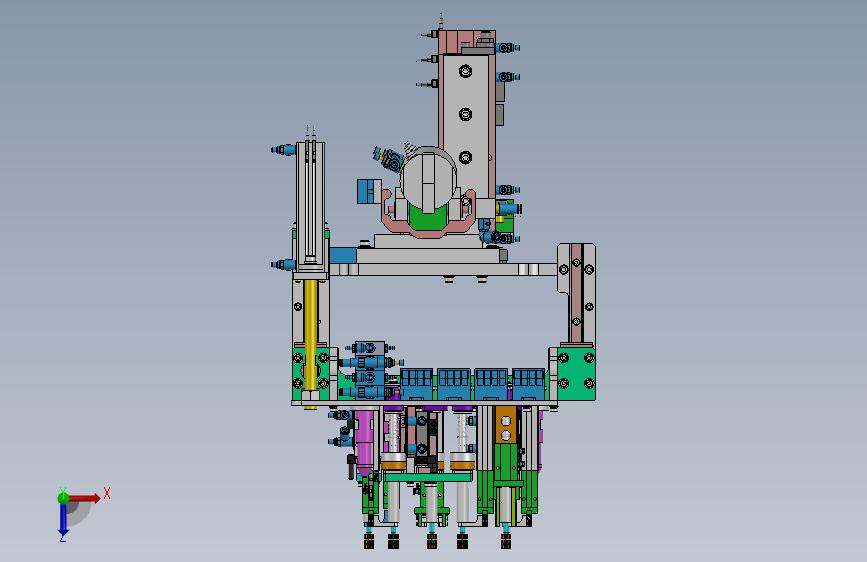Image resolution: width=867 pixels, height=562 pixels.
Task: Select the long horizontal gray crossbar plate
Action: [442, 269]
